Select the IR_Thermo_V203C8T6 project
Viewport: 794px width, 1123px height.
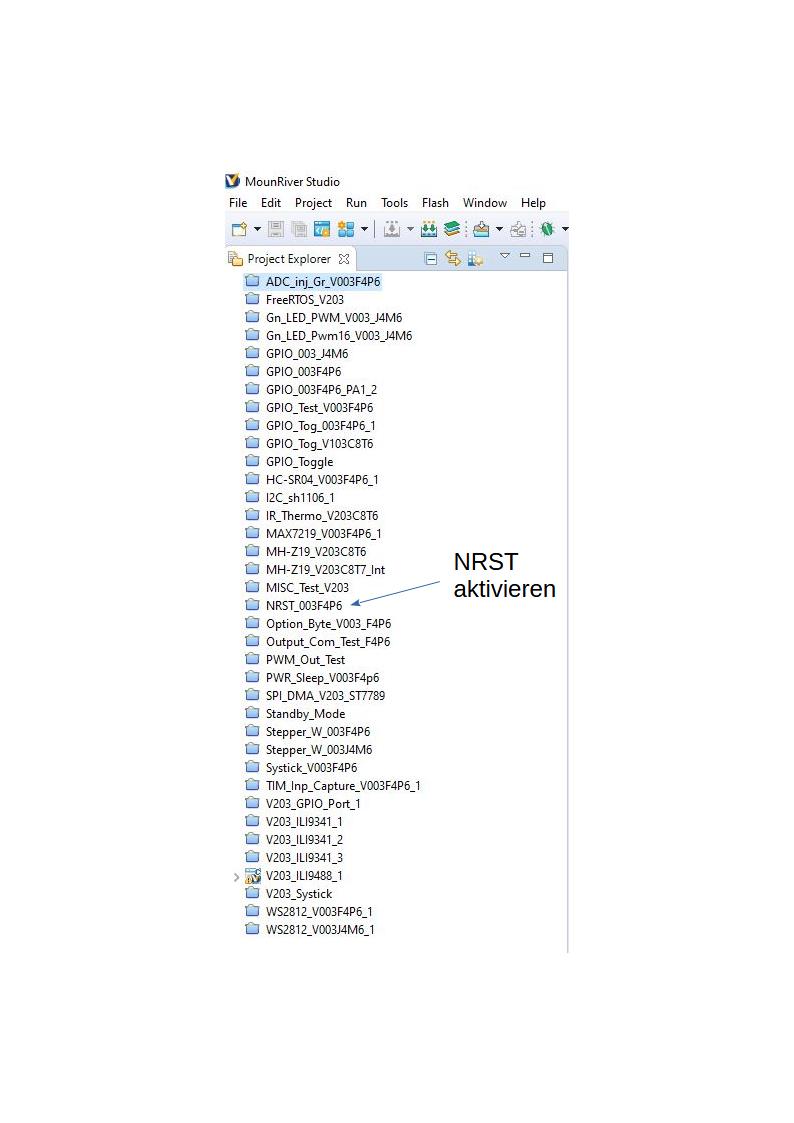click(x=321, y=516)
